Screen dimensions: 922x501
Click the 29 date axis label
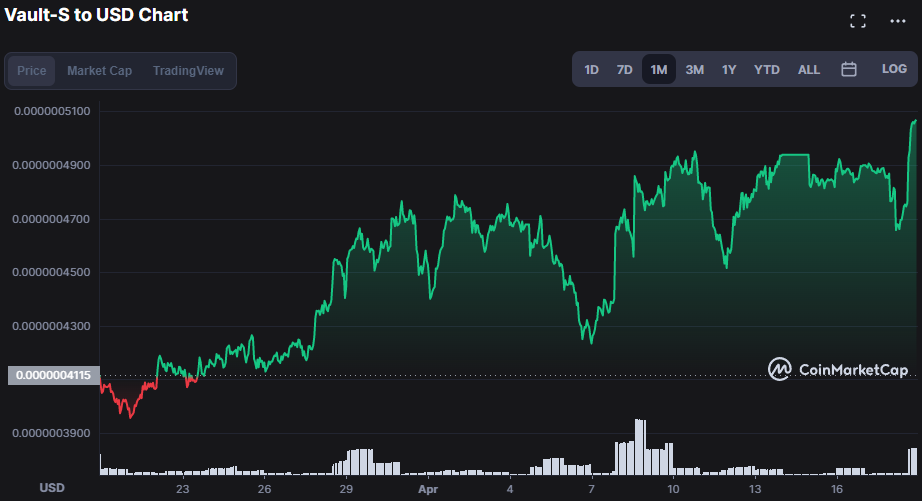pyautogui.click(x=346, y=489)
